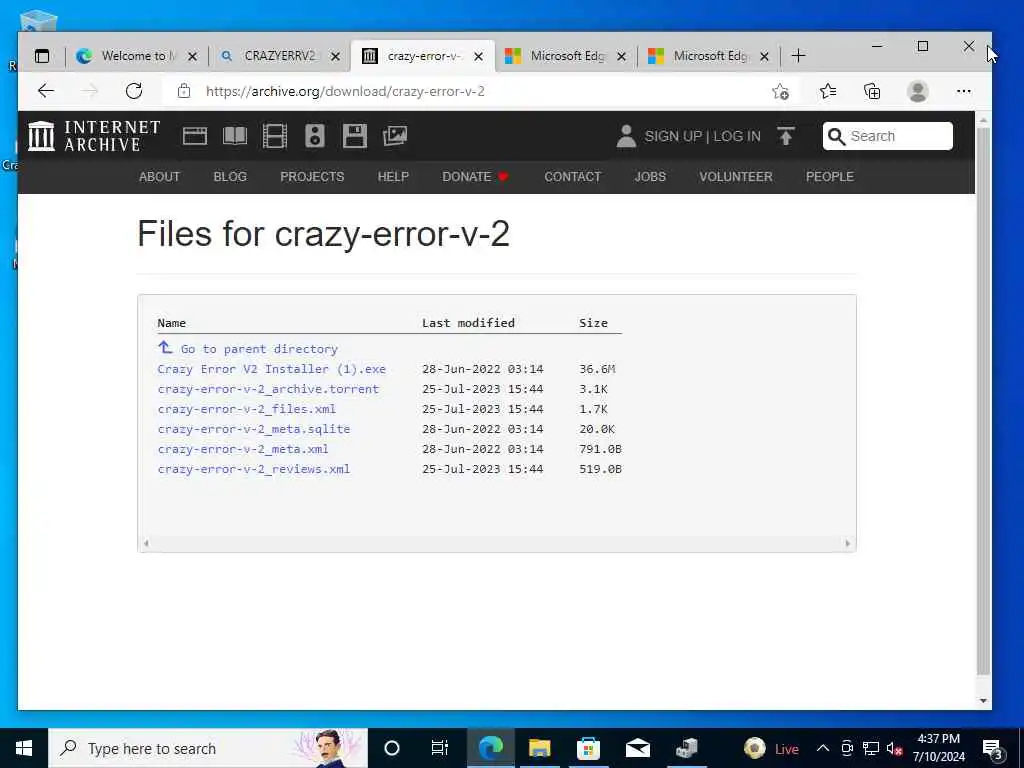Open Edge Settings and more menu
Image resolution: width=1024 pixels, height=768 pixels.
pyautogui.click(x=964, y=91)
